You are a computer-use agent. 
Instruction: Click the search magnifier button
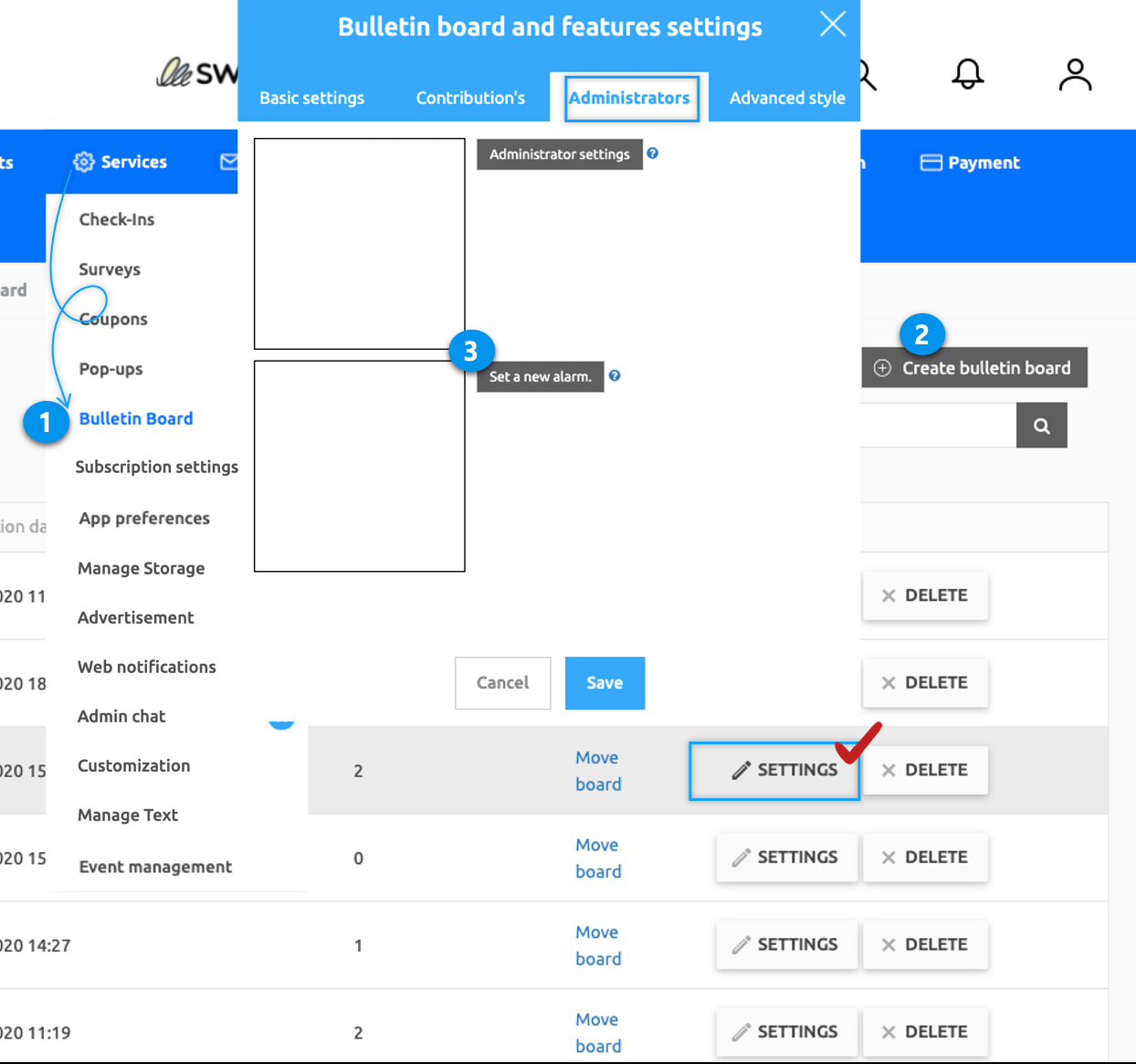pyautogui.click(x=1041, y=426)
